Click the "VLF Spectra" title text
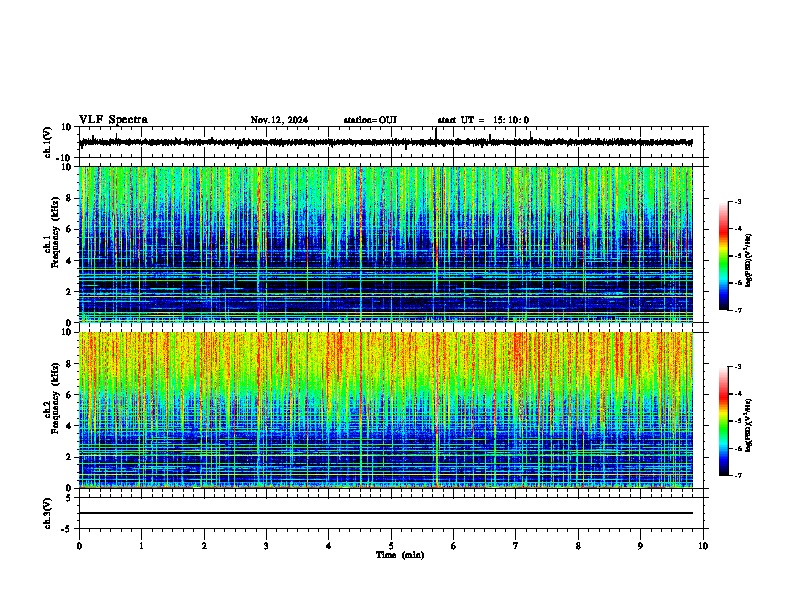 114,120
